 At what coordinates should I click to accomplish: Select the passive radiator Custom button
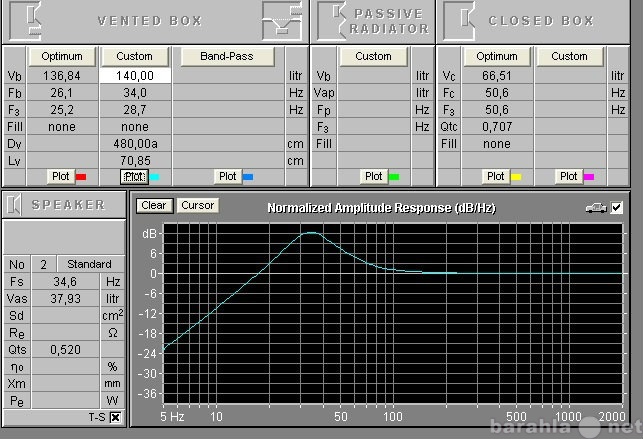click(373, 56)
